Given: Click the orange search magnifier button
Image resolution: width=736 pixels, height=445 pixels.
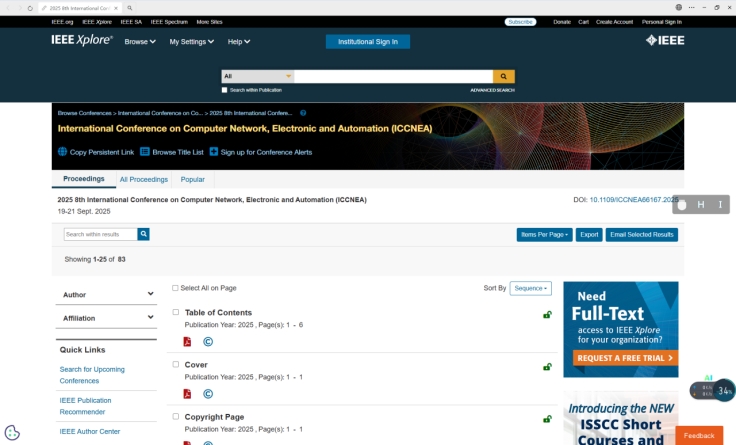Looking at the screenshot, I should (504, 76).
